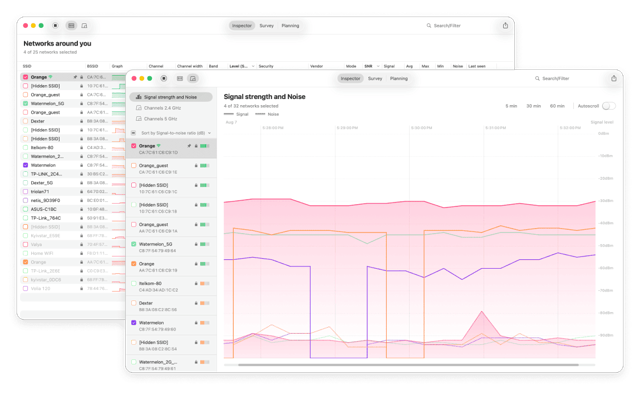Uncheck Watermelon_5G checkbox in sidebar
This screenshot has width=640, height=395.
point(133,244)
